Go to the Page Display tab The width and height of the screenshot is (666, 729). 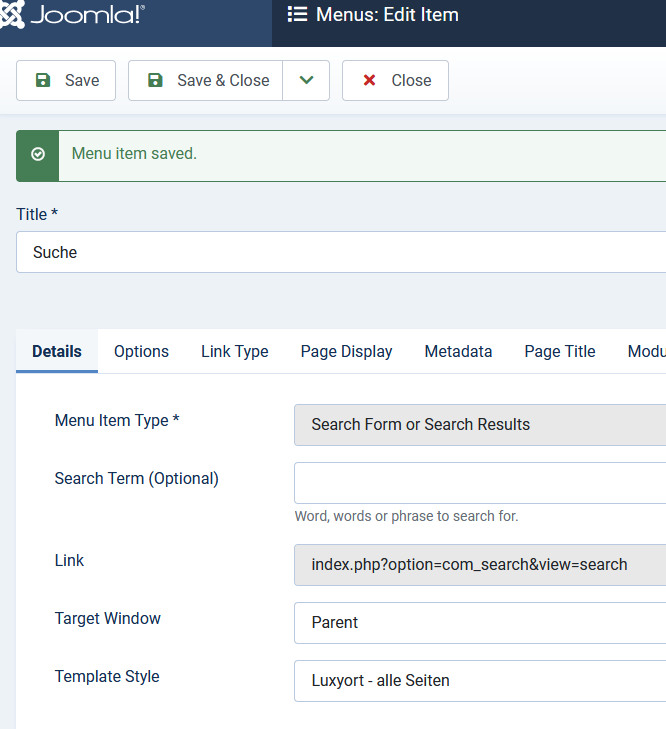click(x=346, y=351)
